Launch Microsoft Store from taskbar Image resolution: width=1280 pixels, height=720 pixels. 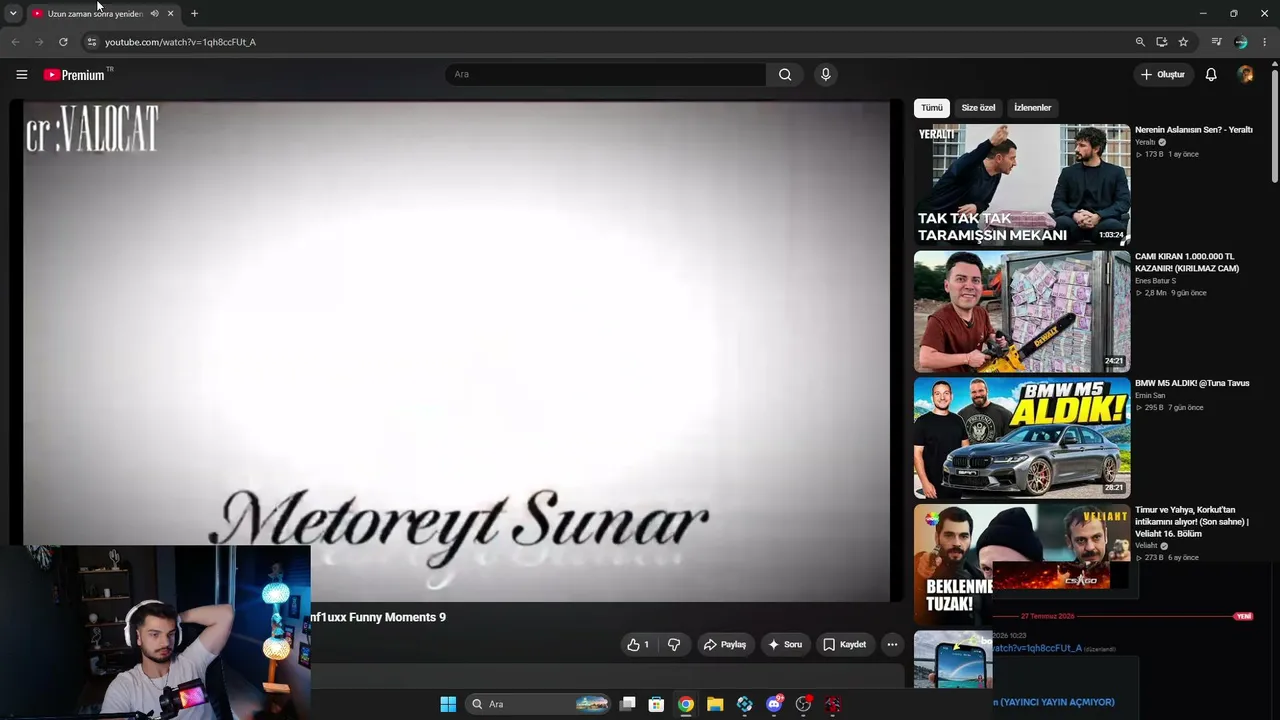656,704
